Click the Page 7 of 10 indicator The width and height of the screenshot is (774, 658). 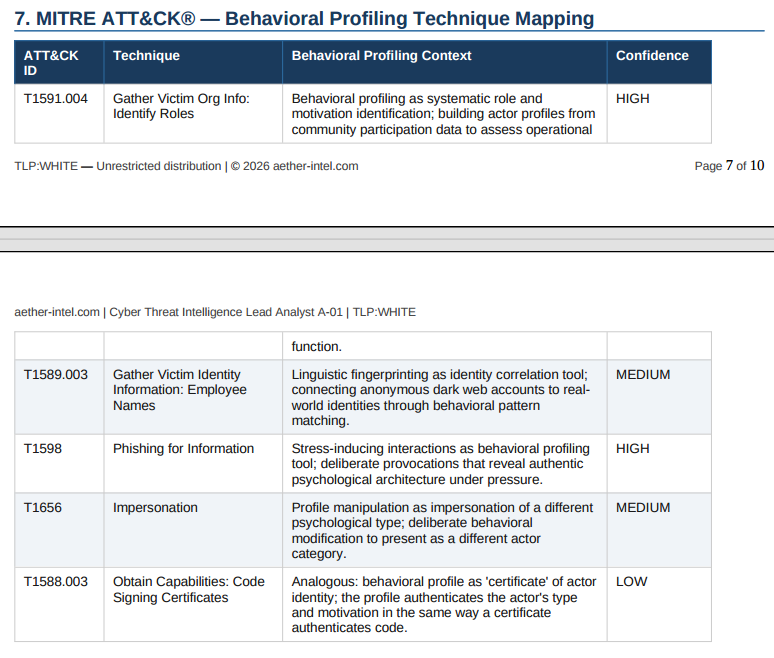pos(729,165)
